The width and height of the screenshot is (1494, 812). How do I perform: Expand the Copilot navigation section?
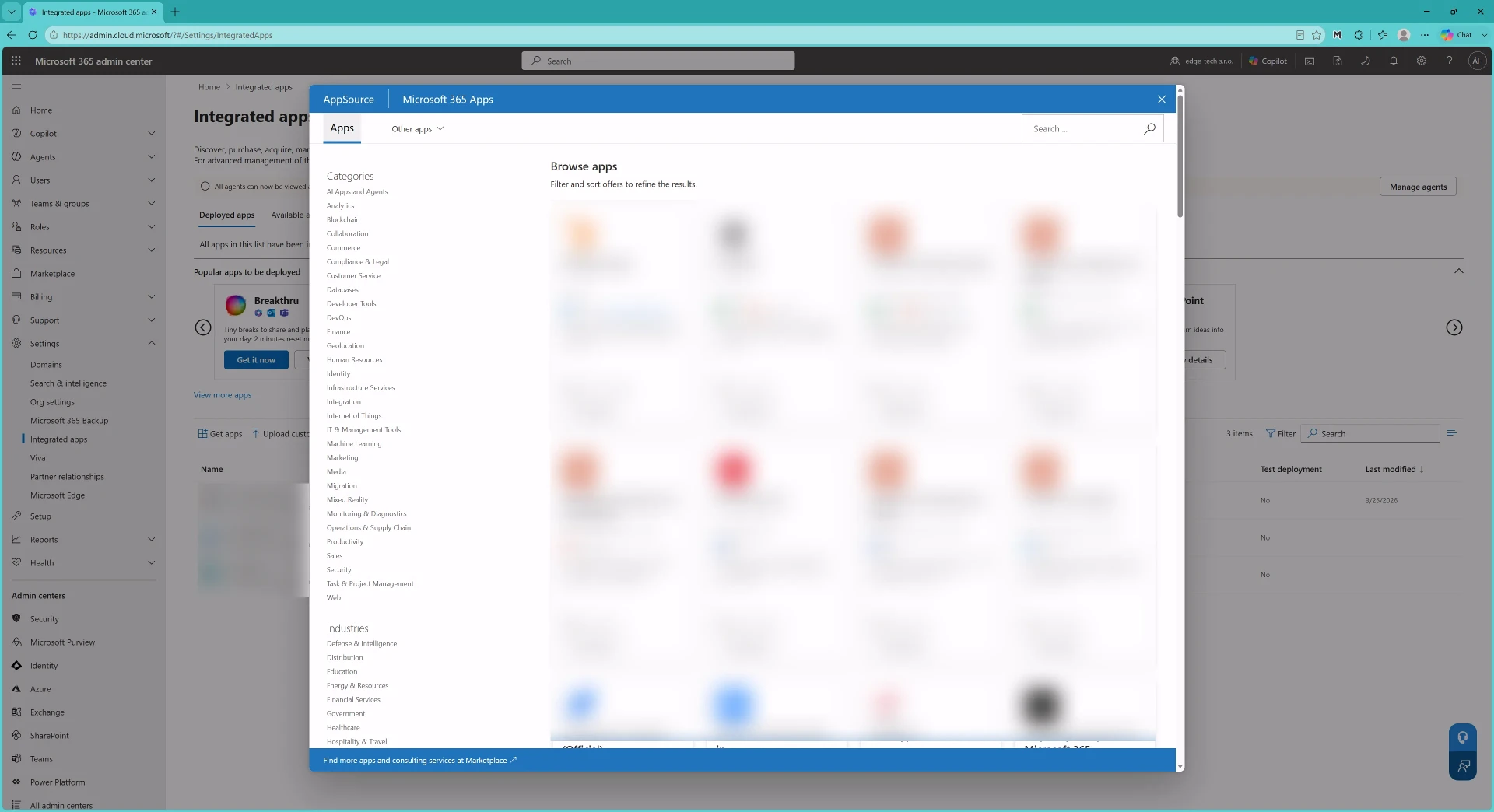[151, 134]
